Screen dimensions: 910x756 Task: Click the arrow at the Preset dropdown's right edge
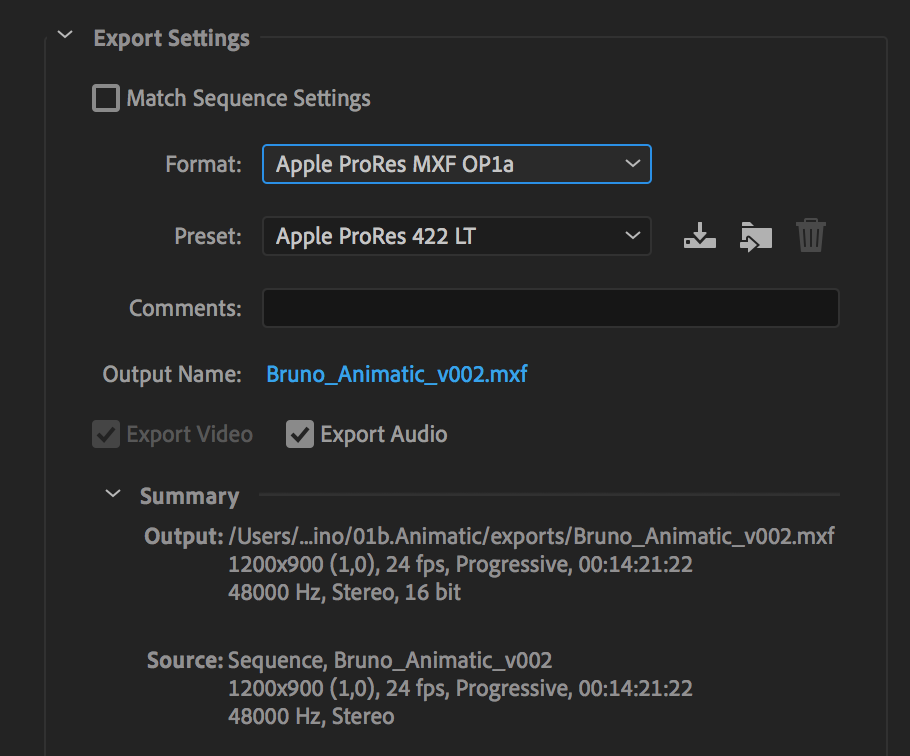pos(633,236)
